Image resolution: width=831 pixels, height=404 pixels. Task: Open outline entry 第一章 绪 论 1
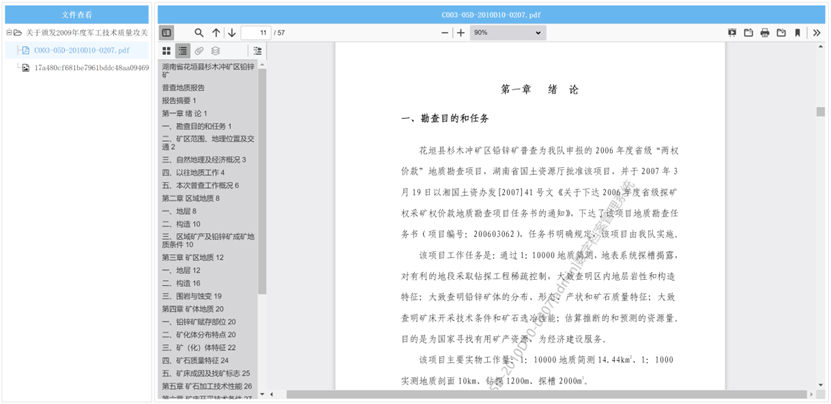[x=184, y=113]
